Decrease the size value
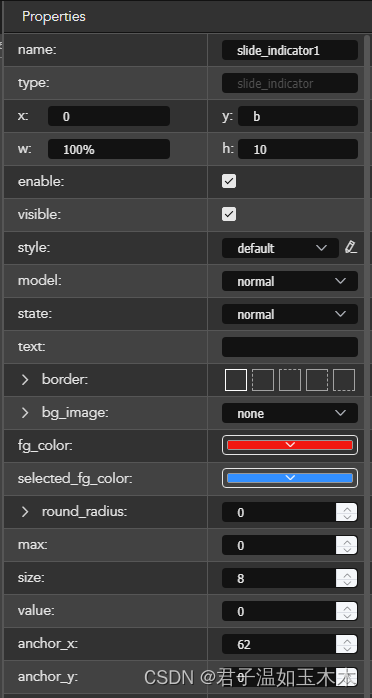This screenshot has width=372, height=698. tap(347, 583)
